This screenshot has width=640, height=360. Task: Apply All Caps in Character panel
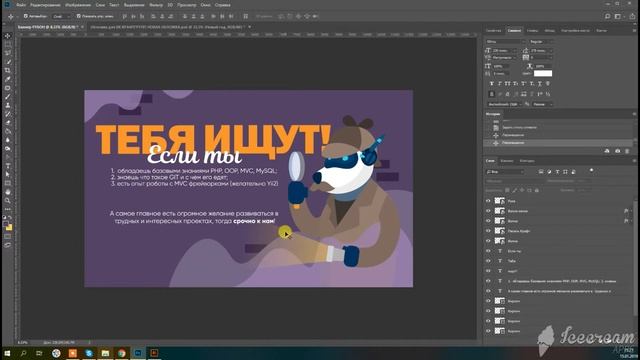pos(507,84)
